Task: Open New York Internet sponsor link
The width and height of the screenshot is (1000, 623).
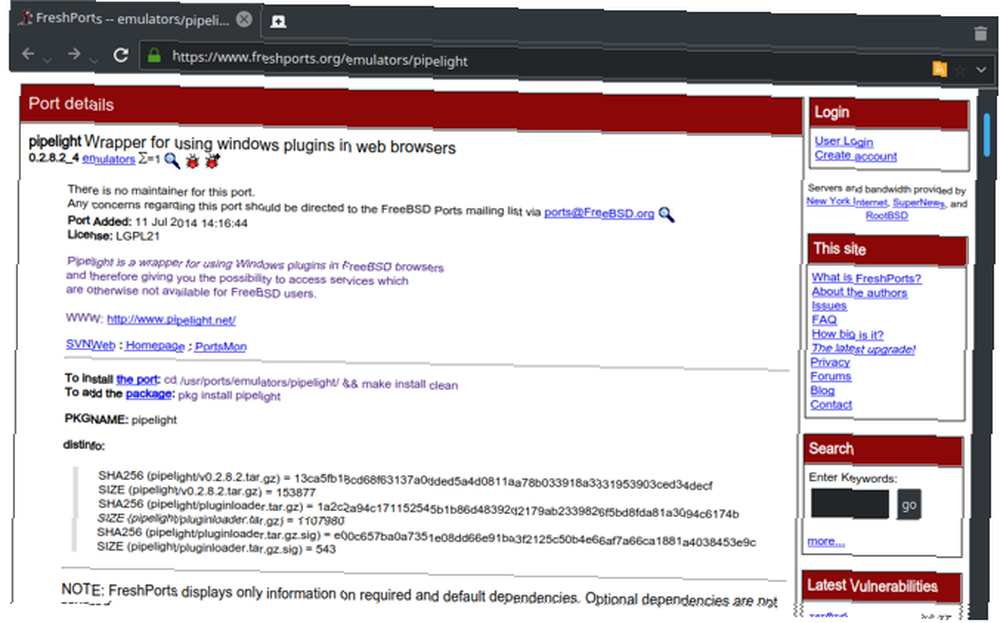Action: pos(847,202)
